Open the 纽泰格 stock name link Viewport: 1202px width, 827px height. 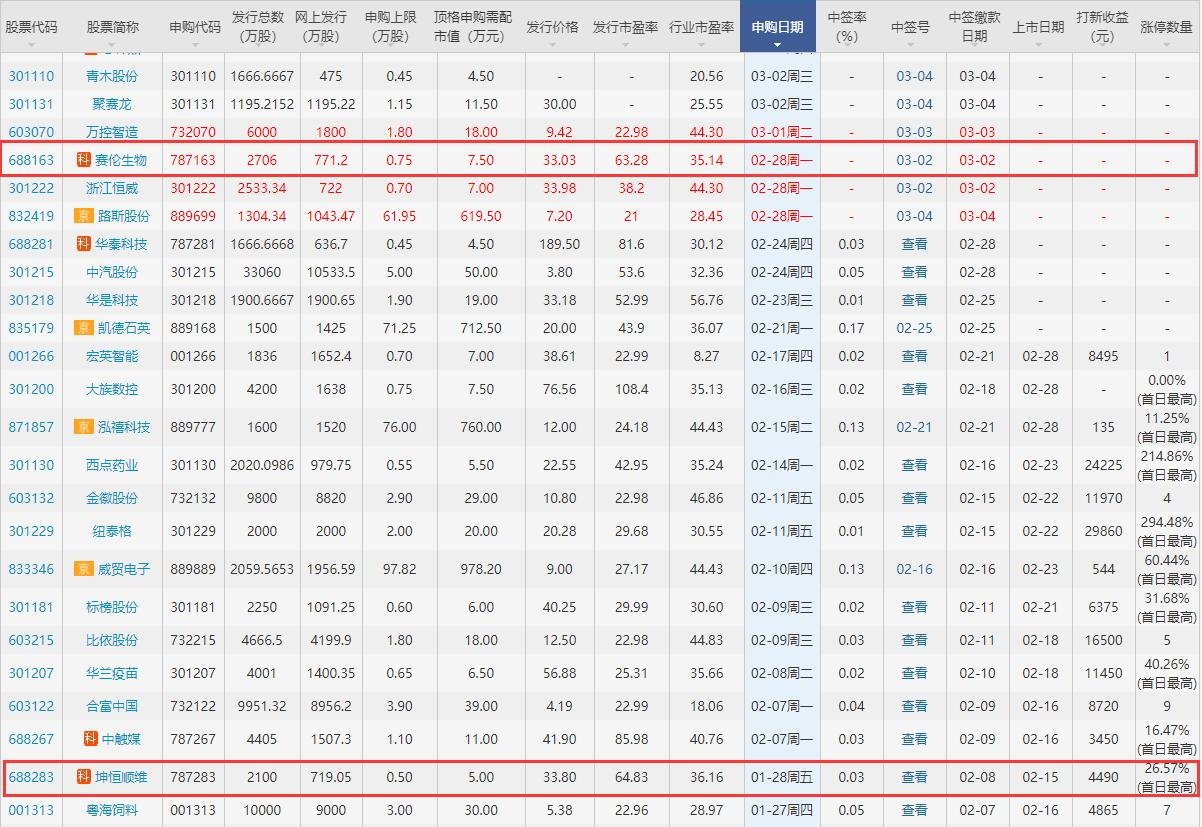(x=112, y=531)
